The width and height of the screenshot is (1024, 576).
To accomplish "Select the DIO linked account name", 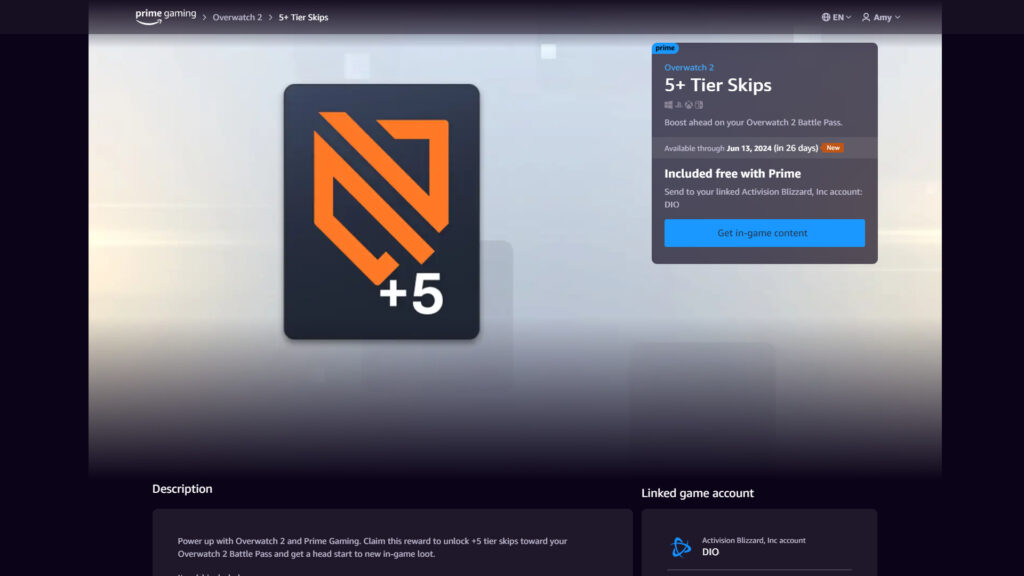I will 710,552.
